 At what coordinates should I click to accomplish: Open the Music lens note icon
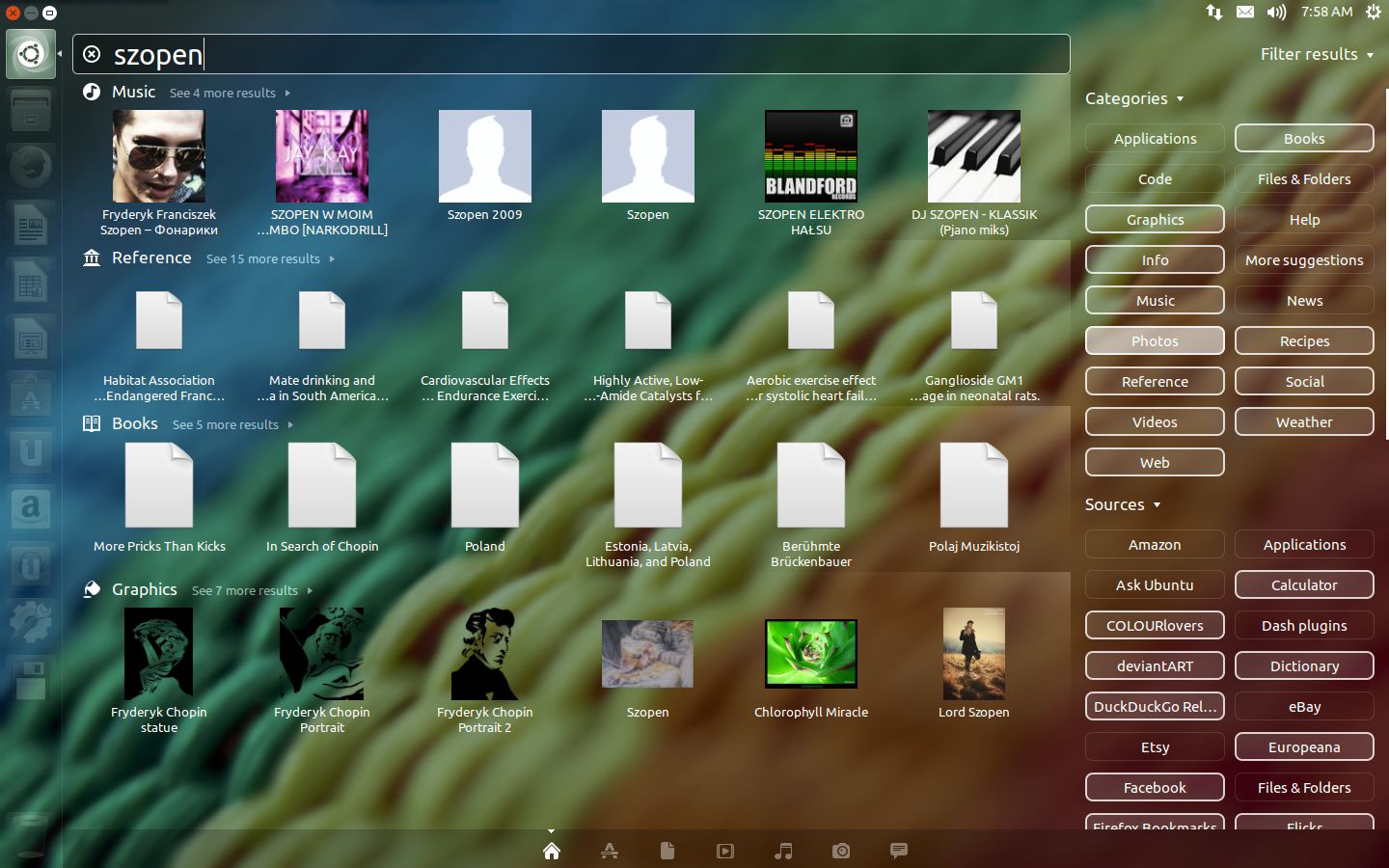783,851
